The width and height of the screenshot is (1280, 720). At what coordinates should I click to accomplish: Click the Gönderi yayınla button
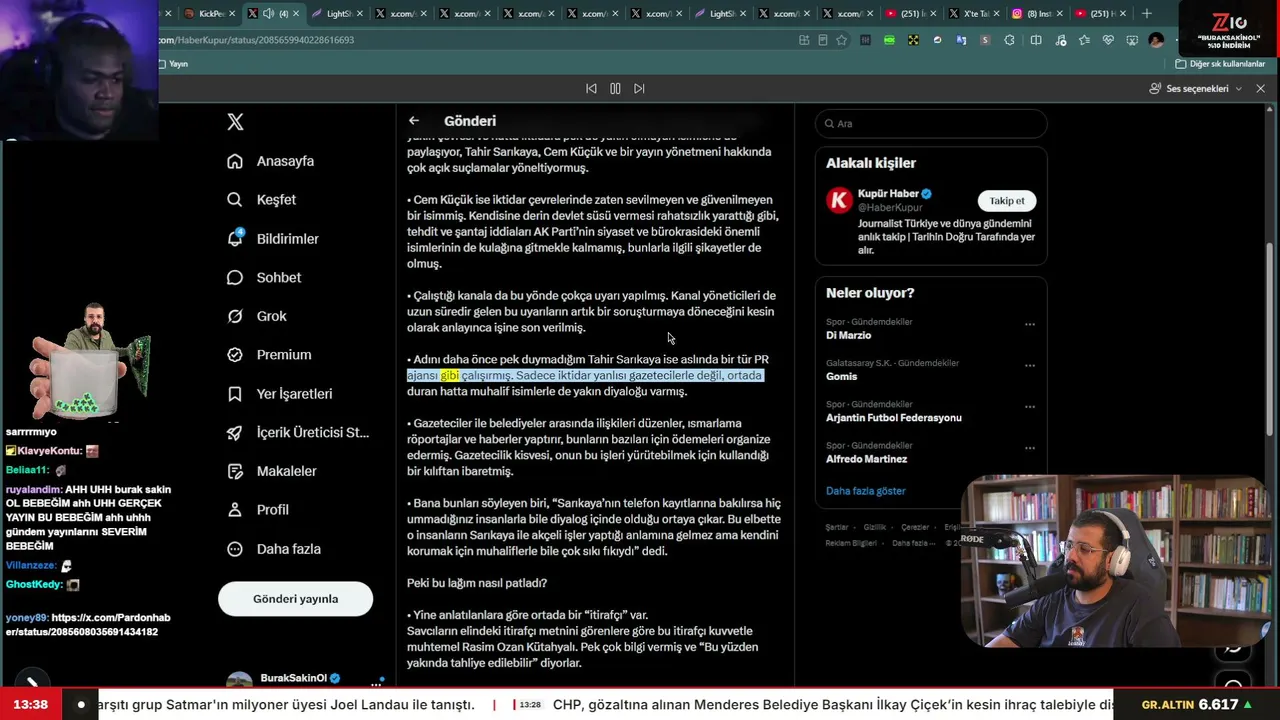296,599
